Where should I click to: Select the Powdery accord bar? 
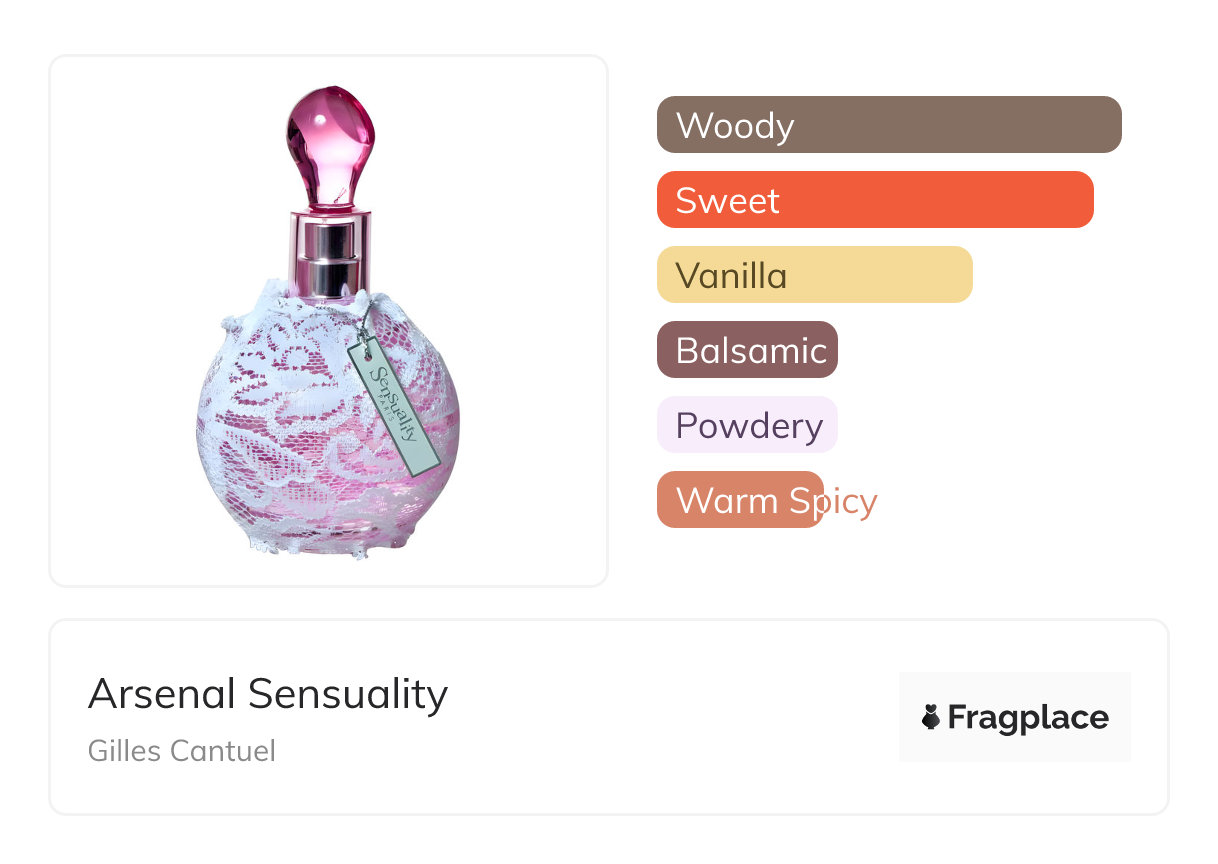pos(746,425)
